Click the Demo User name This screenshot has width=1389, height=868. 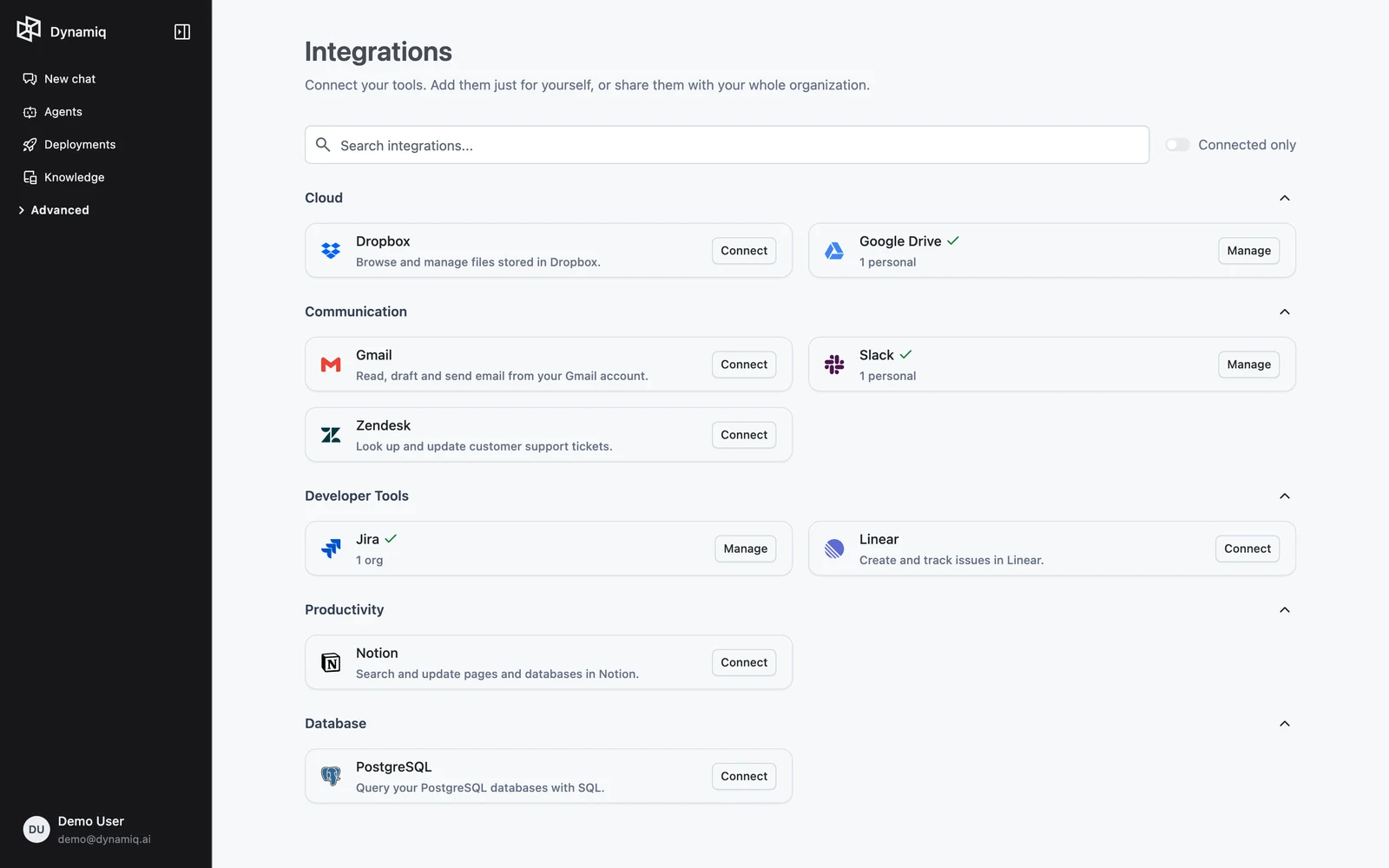coord(91,821)
